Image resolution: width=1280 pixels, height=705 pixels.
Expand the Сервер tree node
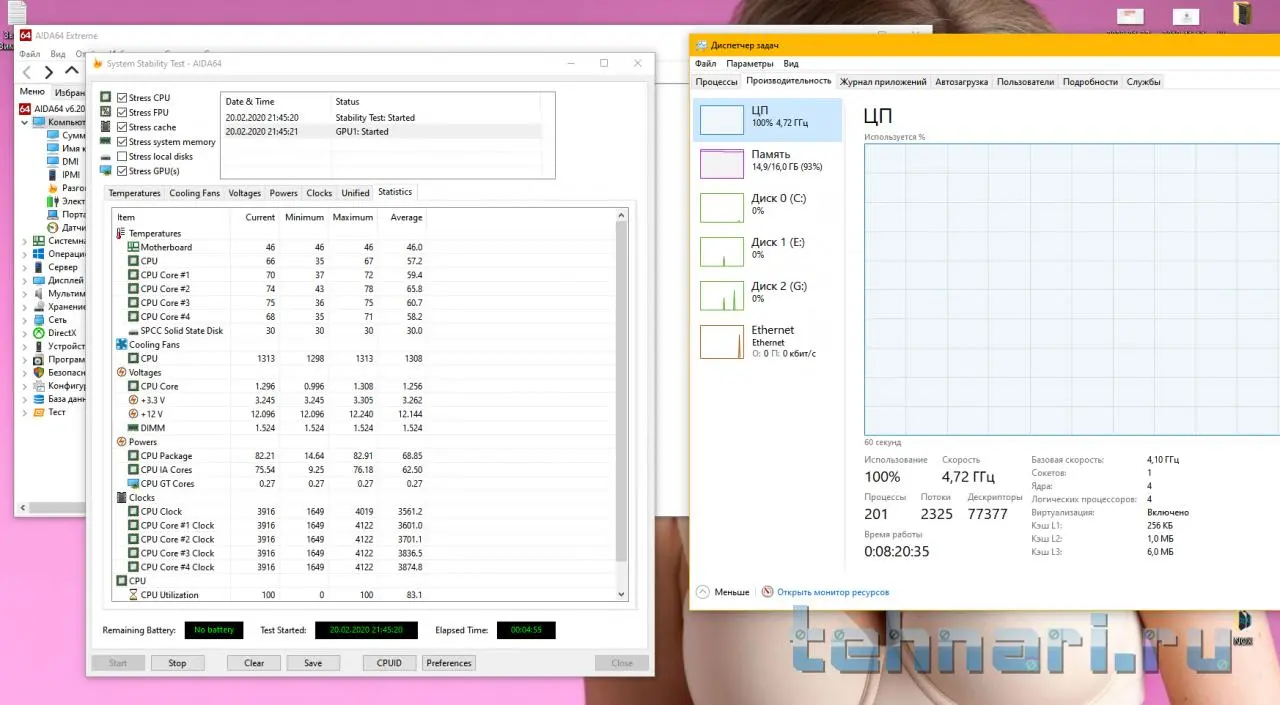25,267
